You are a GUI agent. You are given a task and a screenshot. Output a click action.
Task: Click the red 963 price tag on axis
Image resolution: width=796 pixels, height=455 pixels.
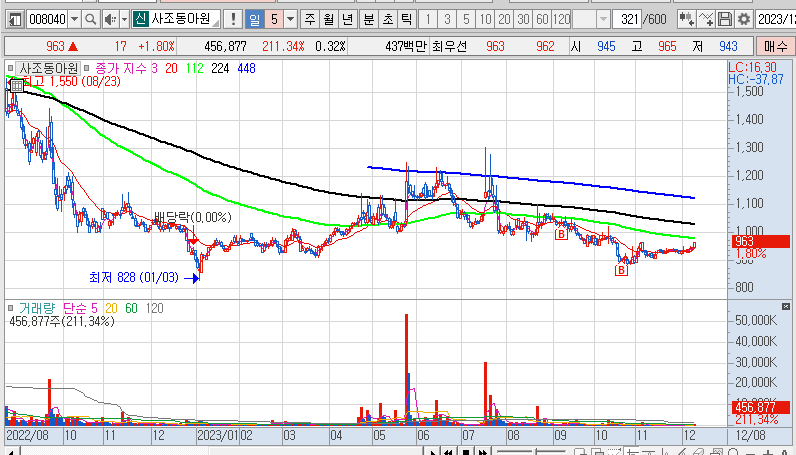pos(760,241)
